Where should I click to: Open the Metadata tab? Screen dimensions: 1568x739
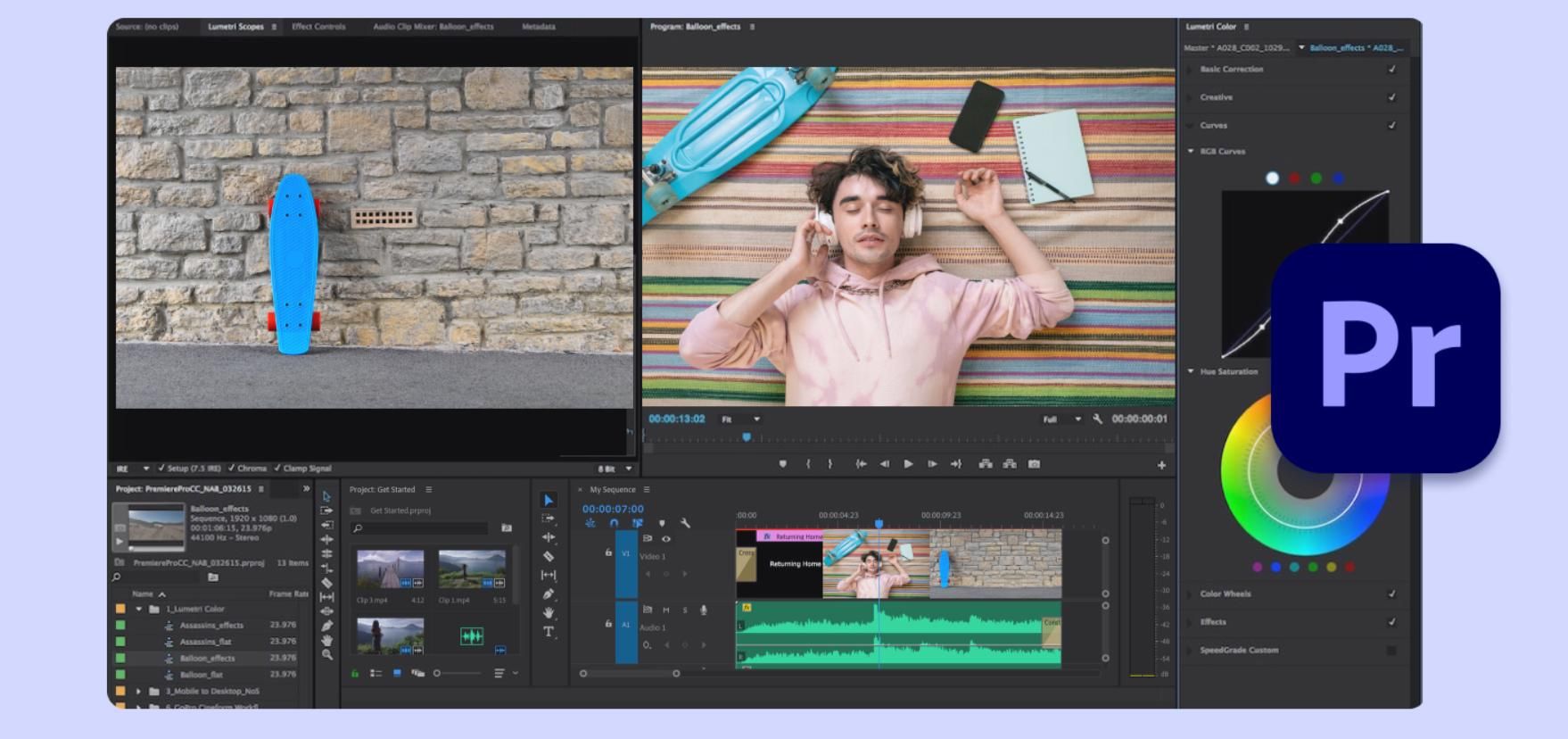[x=538, y=27]
